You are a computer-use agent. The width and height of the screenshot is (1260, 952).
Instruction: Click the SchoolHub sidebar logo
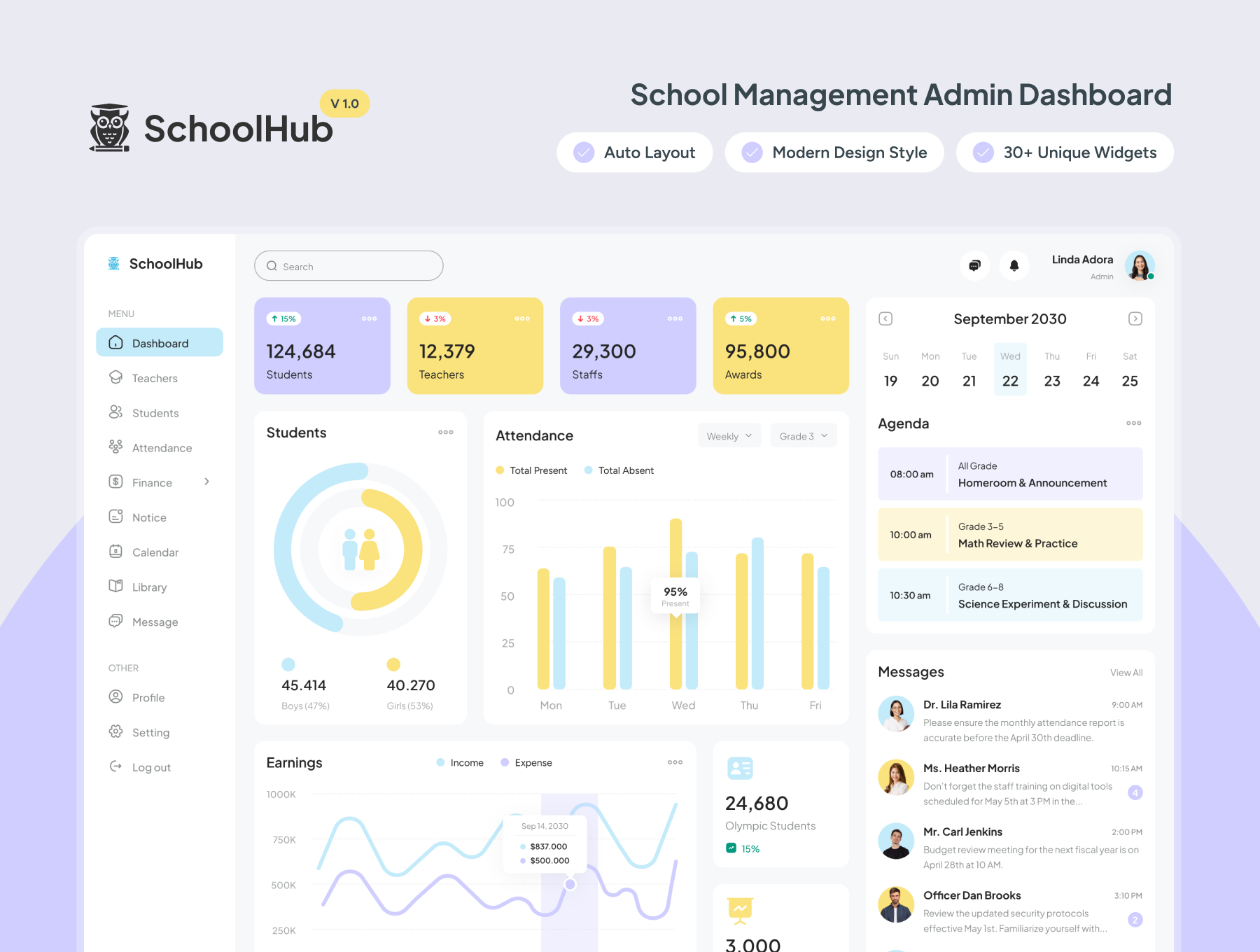tap(155, 264)
